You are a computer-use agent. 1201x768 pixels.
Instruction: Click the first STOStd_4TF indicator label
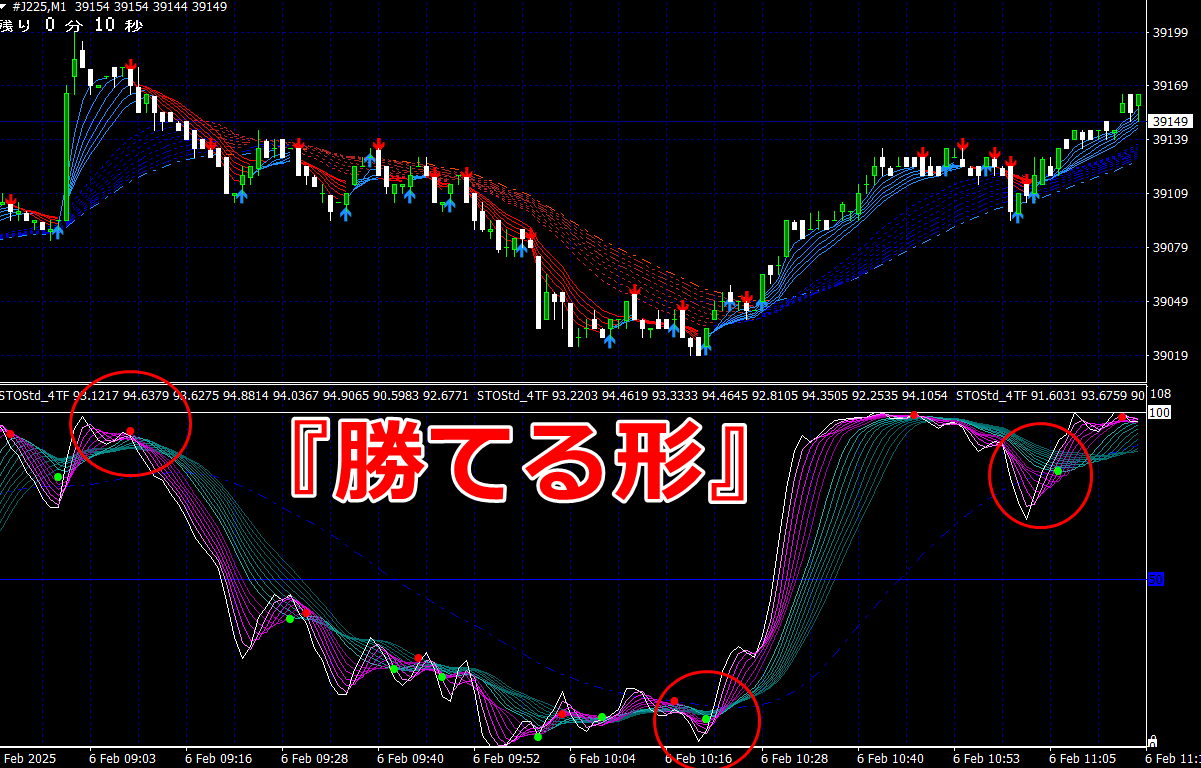tap(35, 396)
